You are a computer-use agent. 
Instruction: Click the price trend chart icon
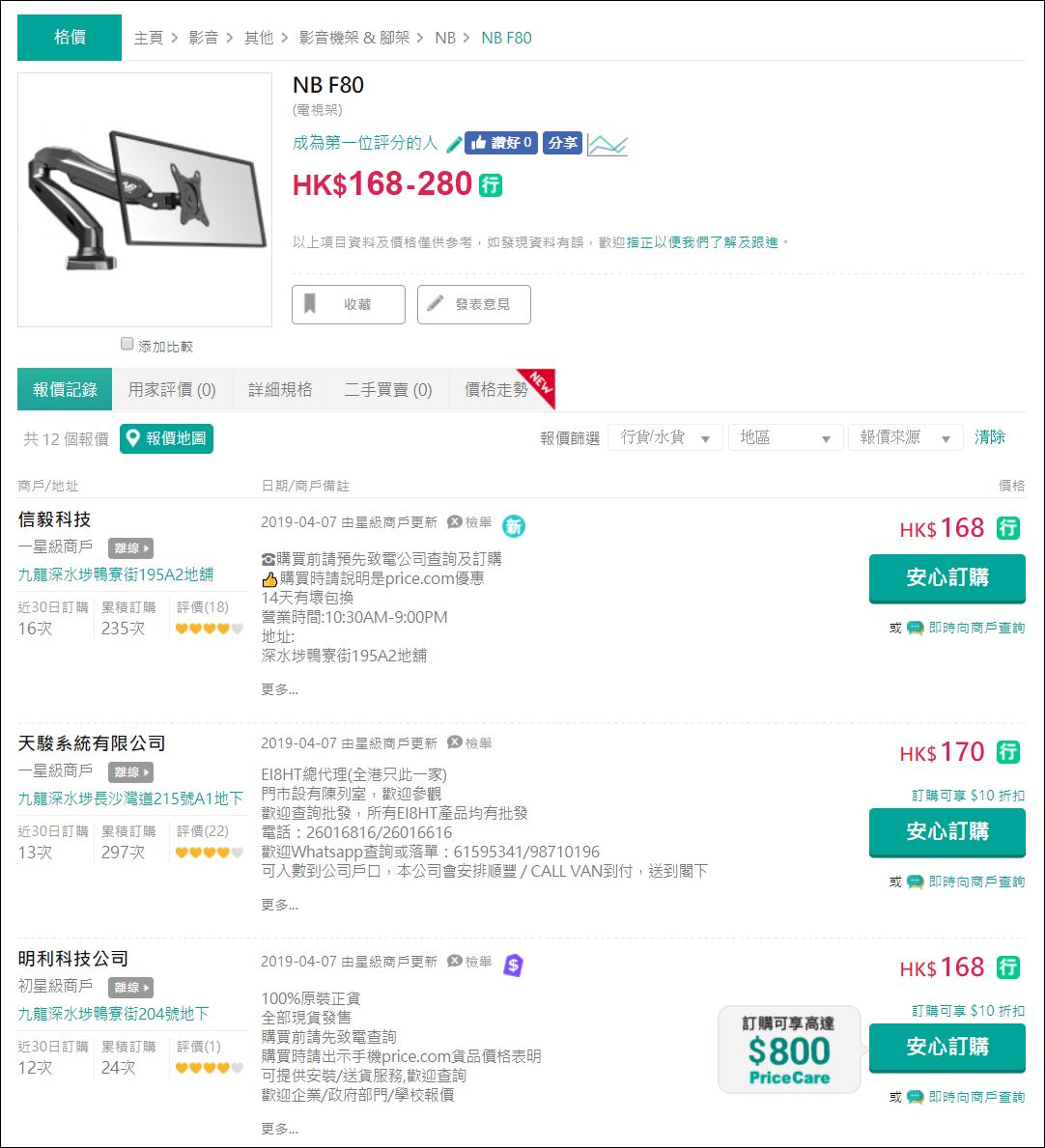(607, 145)
